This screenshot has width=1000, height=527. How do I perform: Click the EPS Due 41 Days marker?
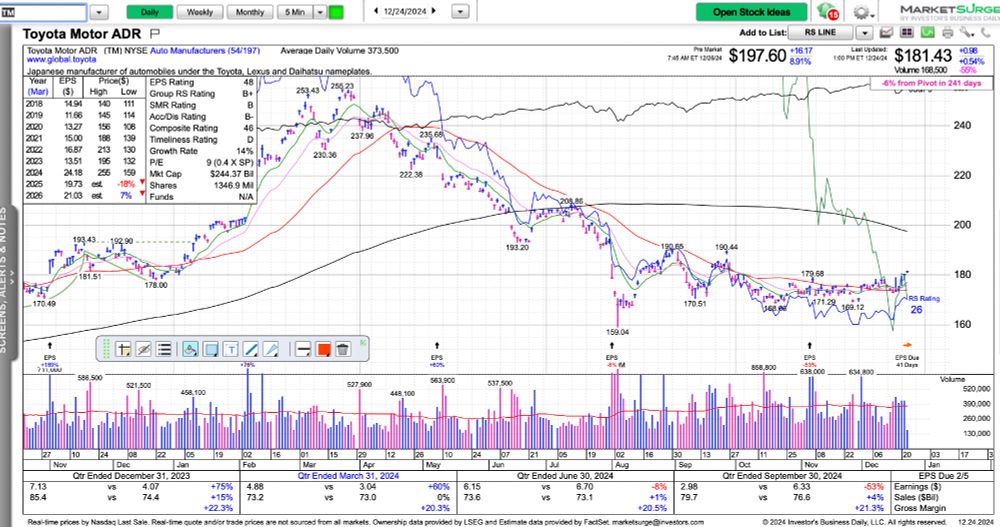pos(907,355)
